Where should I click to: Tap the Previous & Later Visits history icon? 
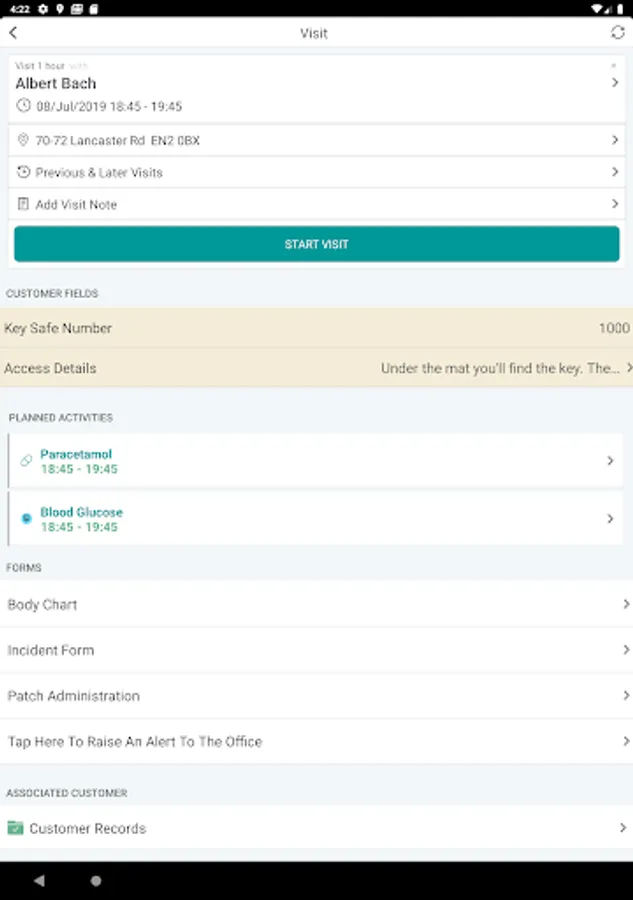[24, 173]
